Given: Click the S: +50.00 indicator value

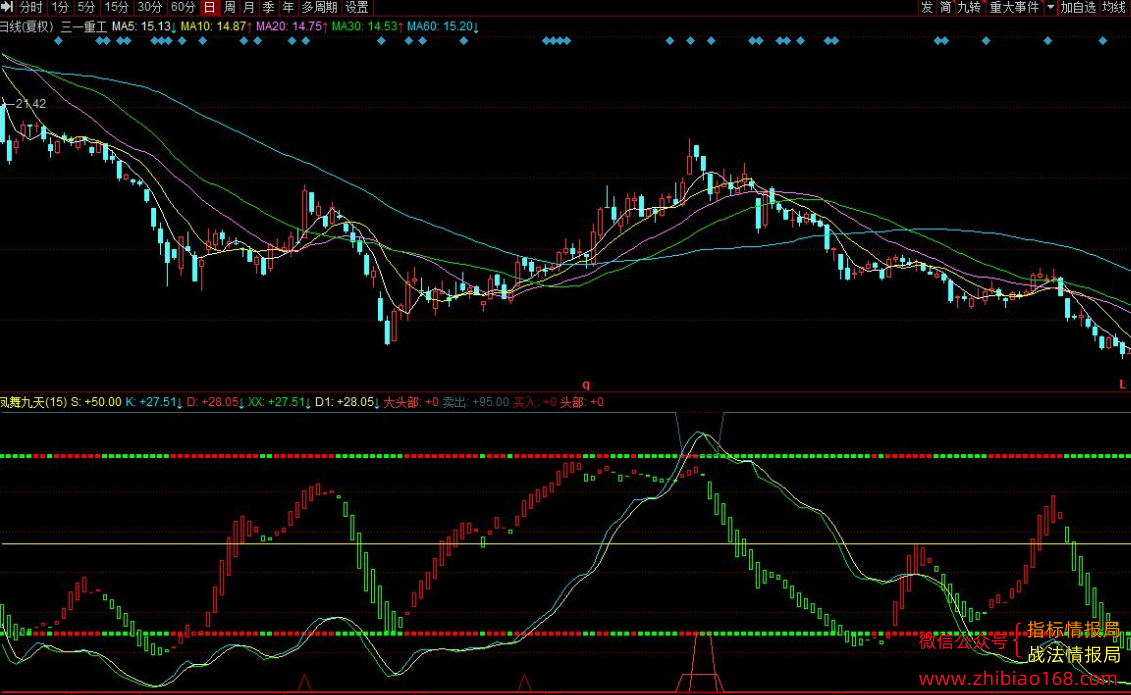Looking at the screenshot, I should 96,402.
